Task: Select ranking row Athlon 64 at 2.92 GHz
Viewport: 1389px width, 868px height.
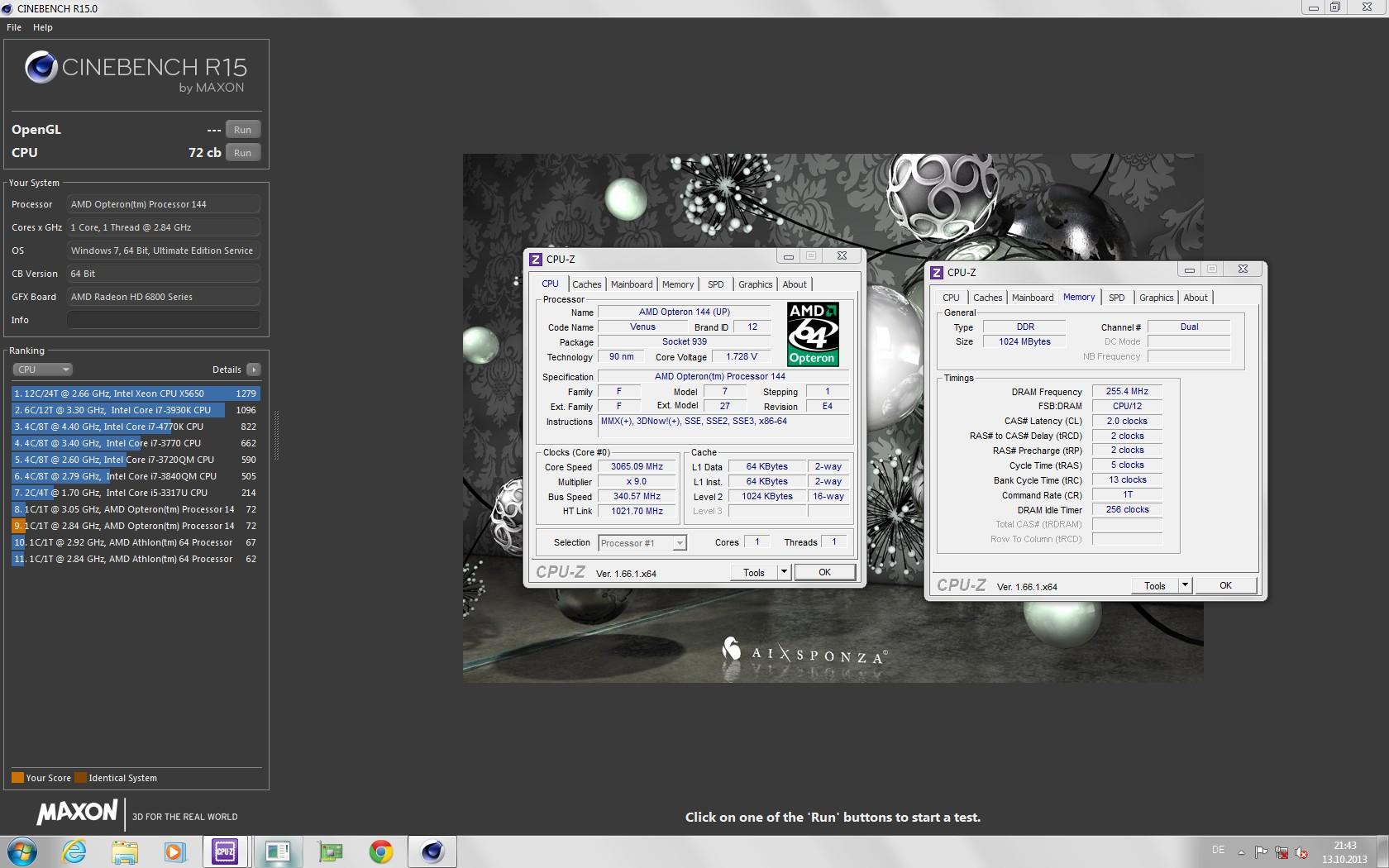Action: (x=136, y=542)
